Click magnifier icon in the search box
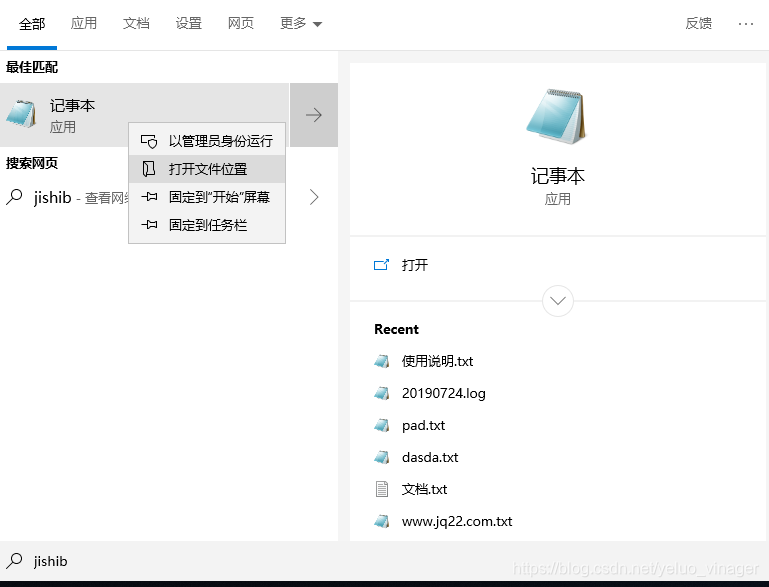Image resolution: width=769 pixels, height=587 pixels. click(15, 561)
